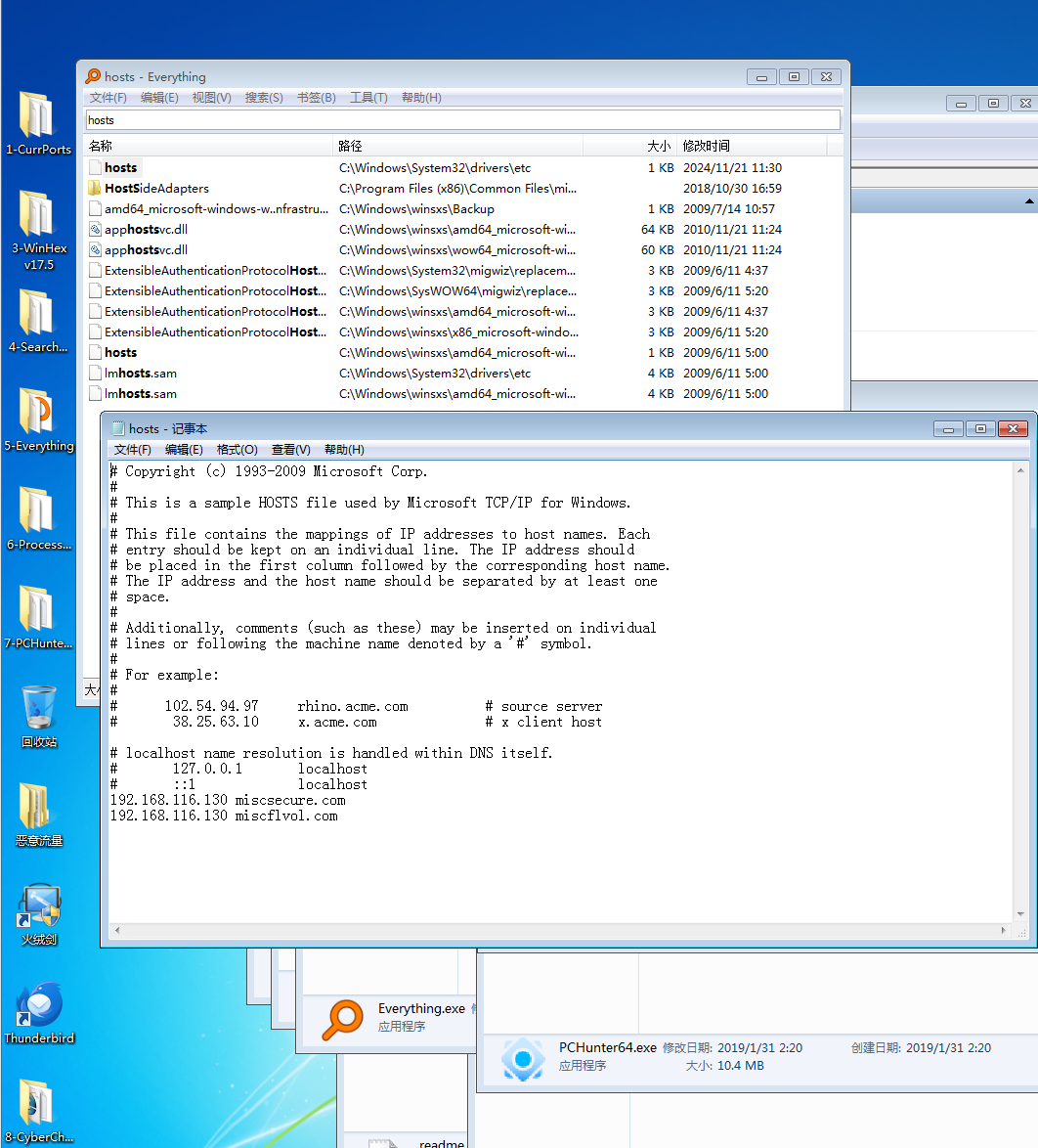Click icon of lmhosts.sam in System32\drivers\etc
Viewport: 1038px width, 1148px height.
click(x=95, y=373)
